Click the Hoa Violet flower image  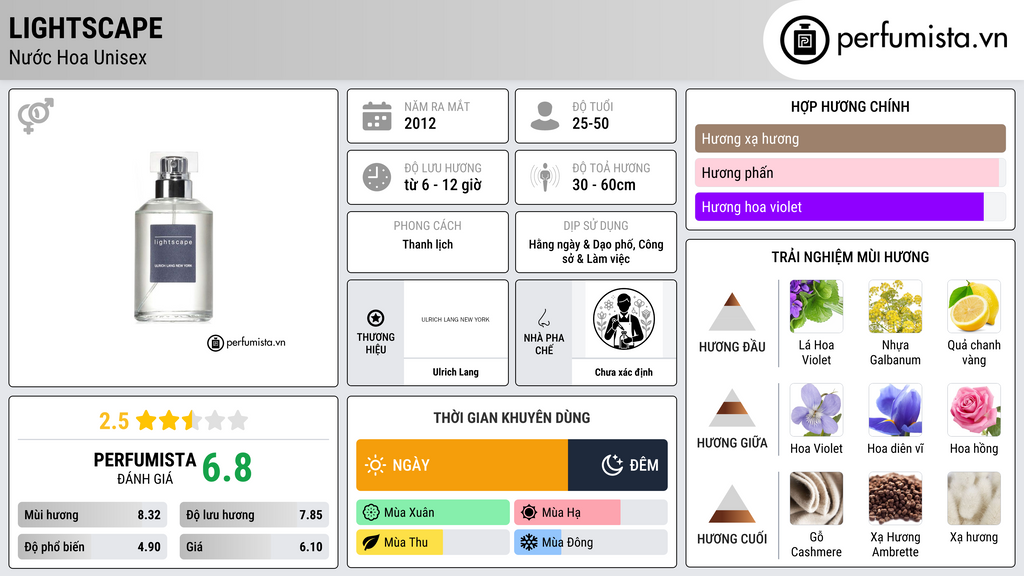click(x=816, y=409)
